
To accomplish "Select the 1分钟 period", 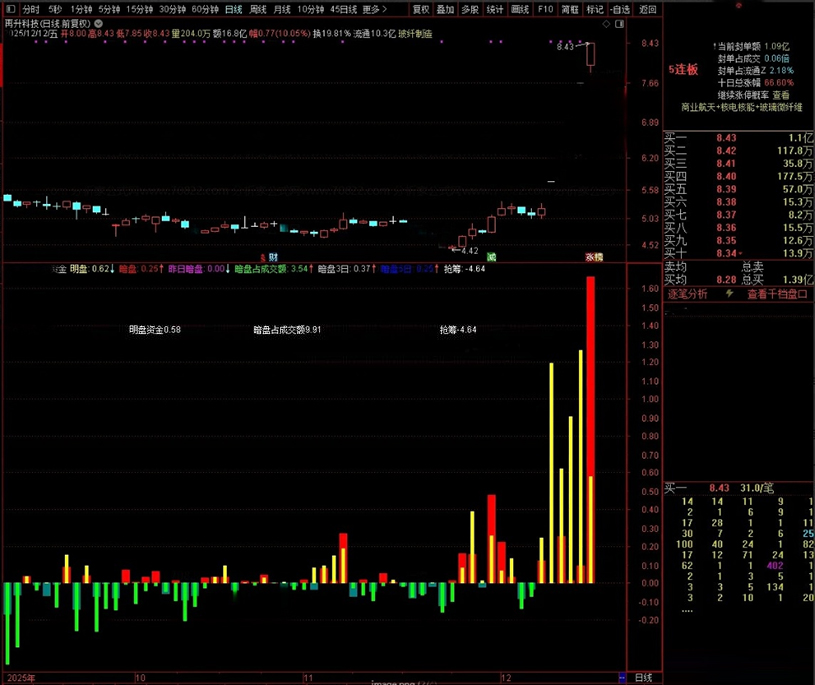I will [x=82, y=9].
